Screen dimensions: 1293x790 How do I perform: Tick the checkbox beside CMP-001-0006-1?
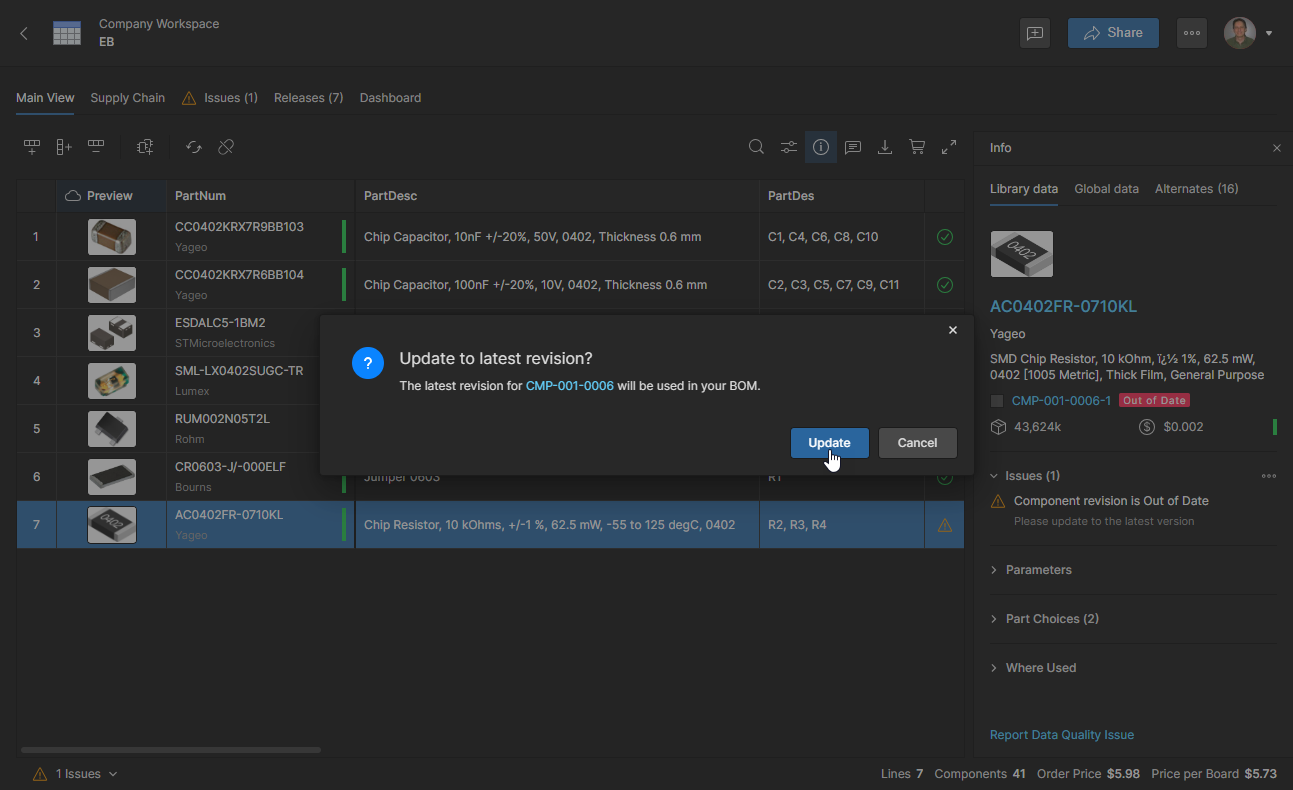click(997, 401)
